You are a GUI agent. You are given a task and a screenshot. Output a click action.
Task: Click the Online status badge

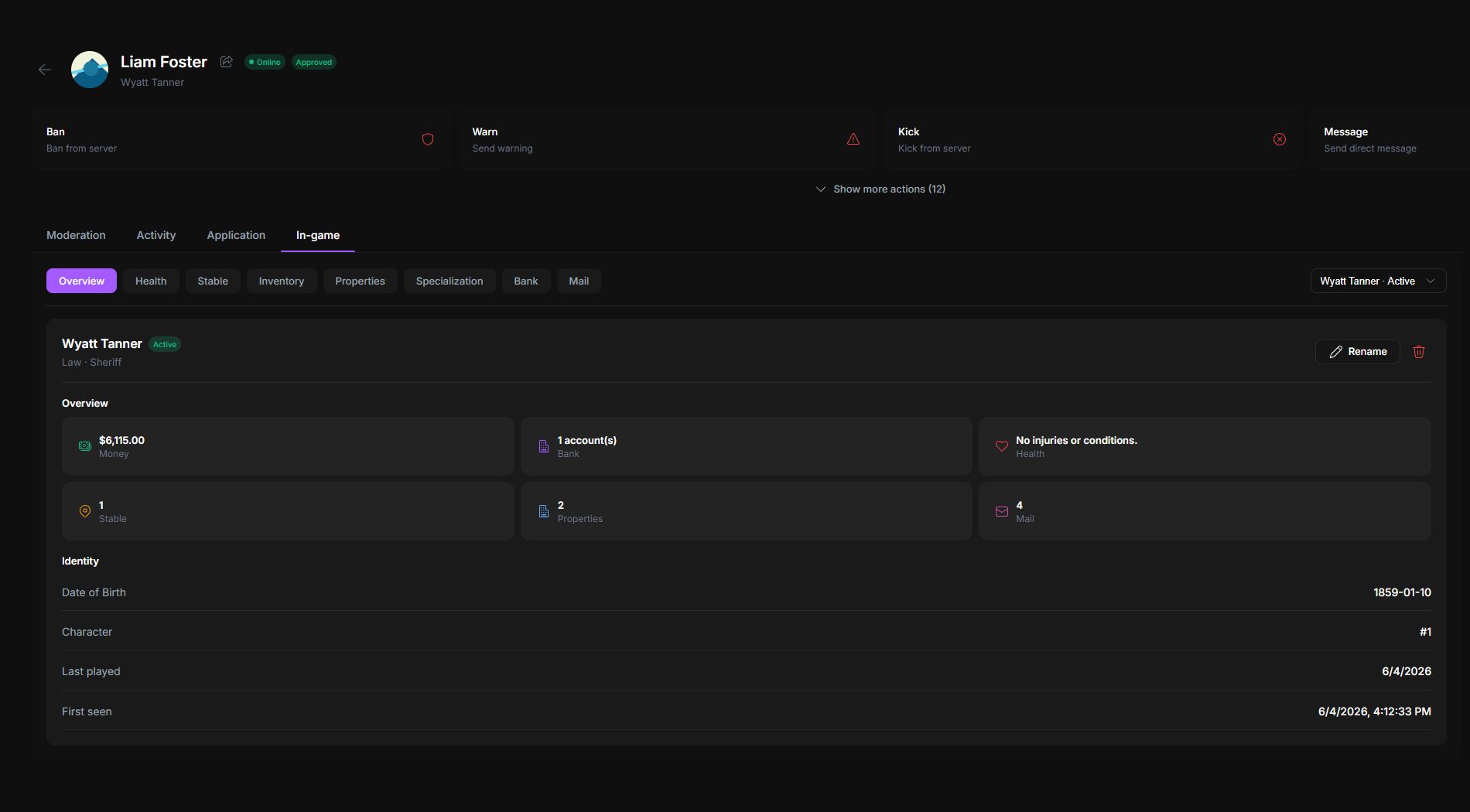click(265, 62)
